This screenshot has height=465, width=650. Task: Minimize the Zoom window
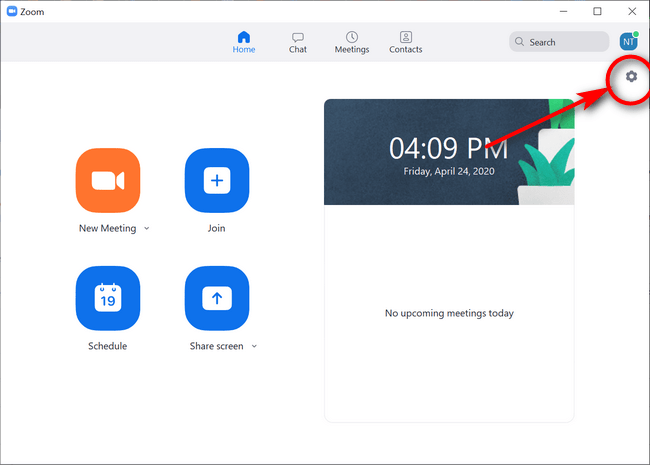tap(563, 12)
